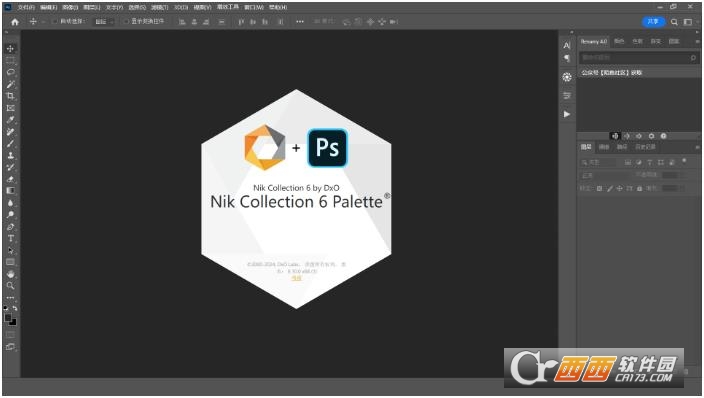Select the Dodge tool
This screenshot has height=398, width=704.
click(x=10, y=215)
